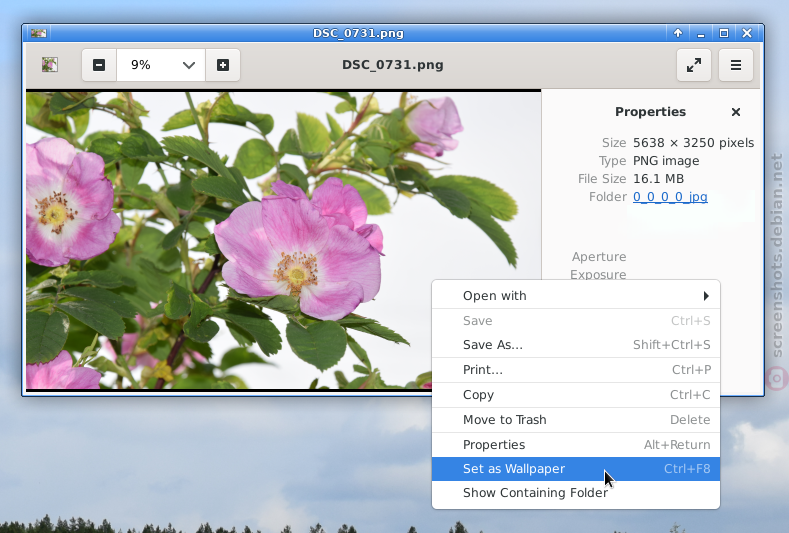The width and height of the screenshot is (789, 533).
Task: Open Properties from the context menu
Action: (576, 445)
